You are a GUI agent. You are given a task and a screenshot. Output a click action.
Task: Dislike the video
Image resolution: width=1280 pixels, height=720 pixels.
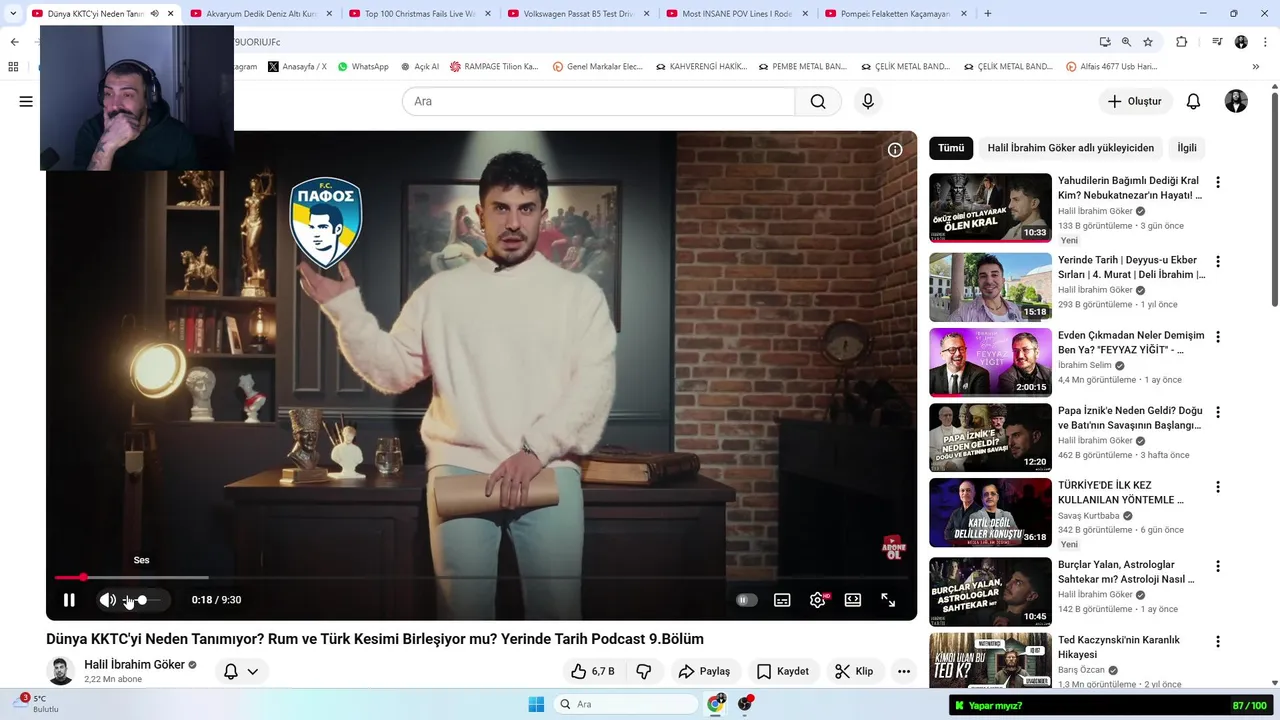[x=644, y=671]
